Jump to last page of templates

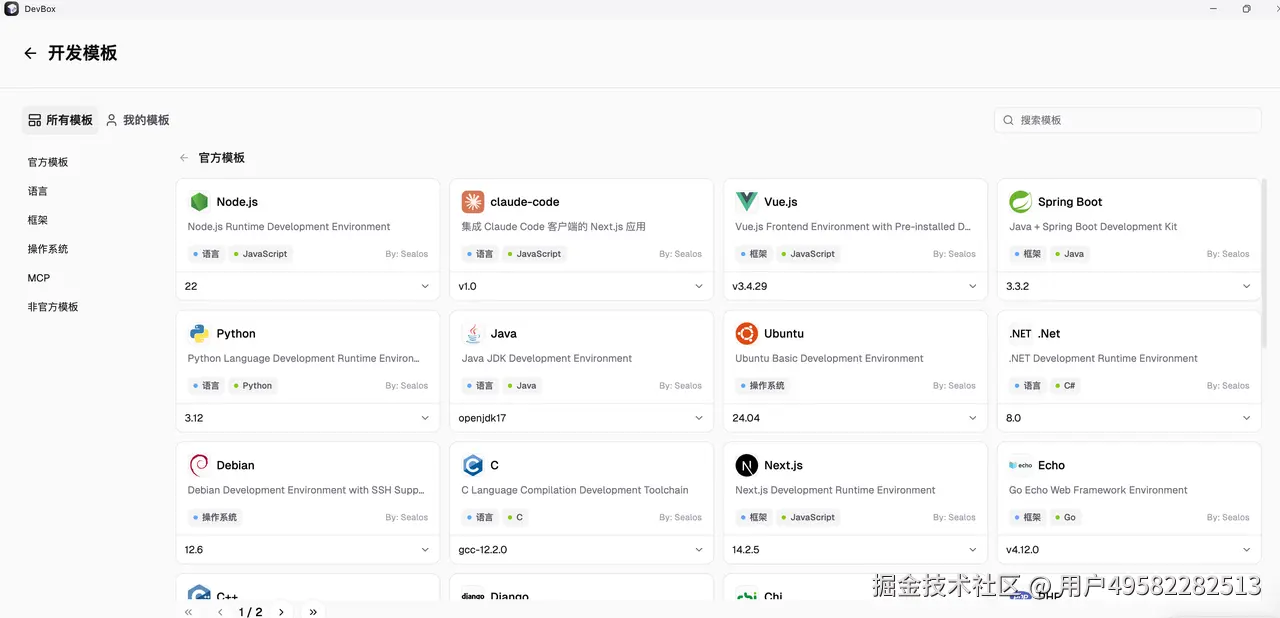(x=313, y=611)
